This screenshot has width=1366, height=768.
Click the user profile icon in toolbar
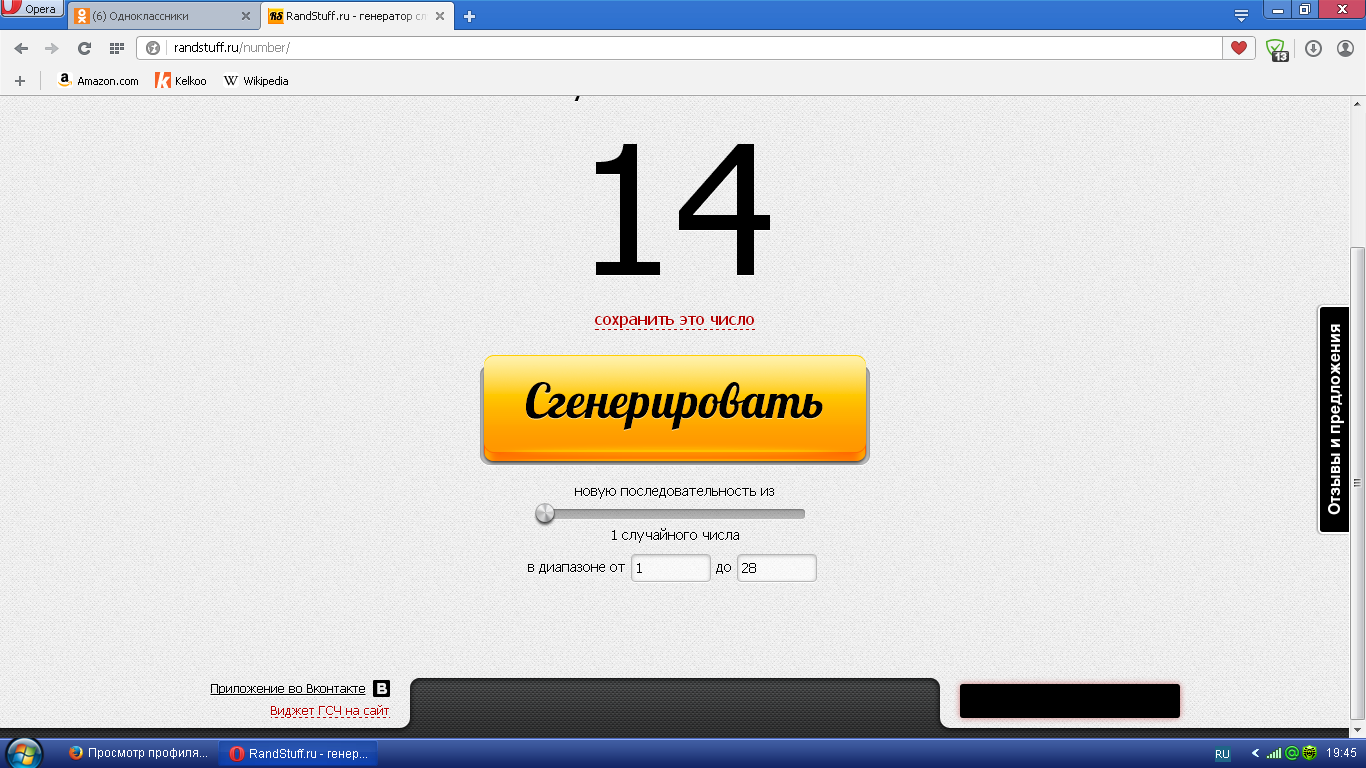1345,48
